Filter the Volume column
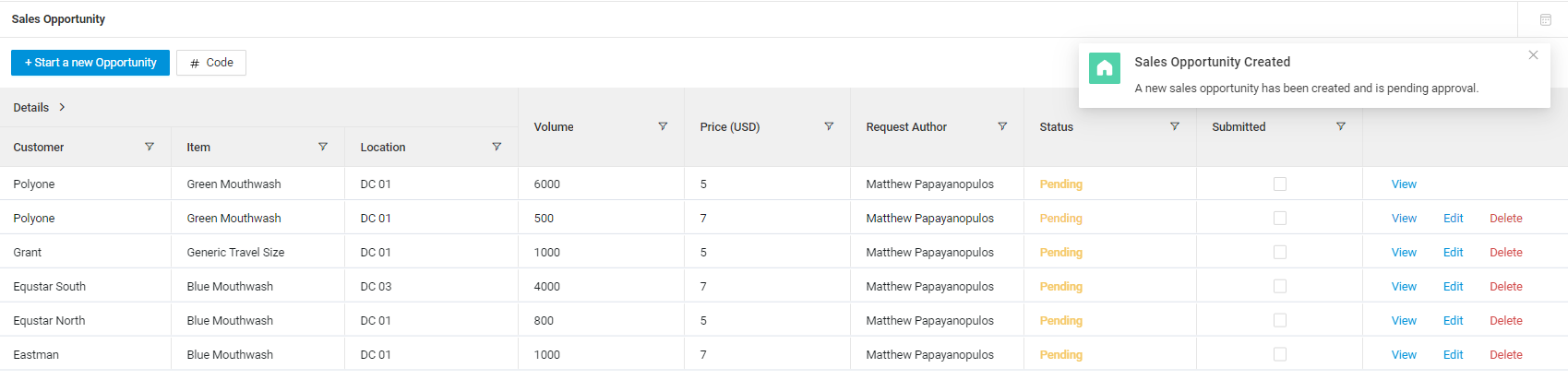1568x380 pixels. 663,126
